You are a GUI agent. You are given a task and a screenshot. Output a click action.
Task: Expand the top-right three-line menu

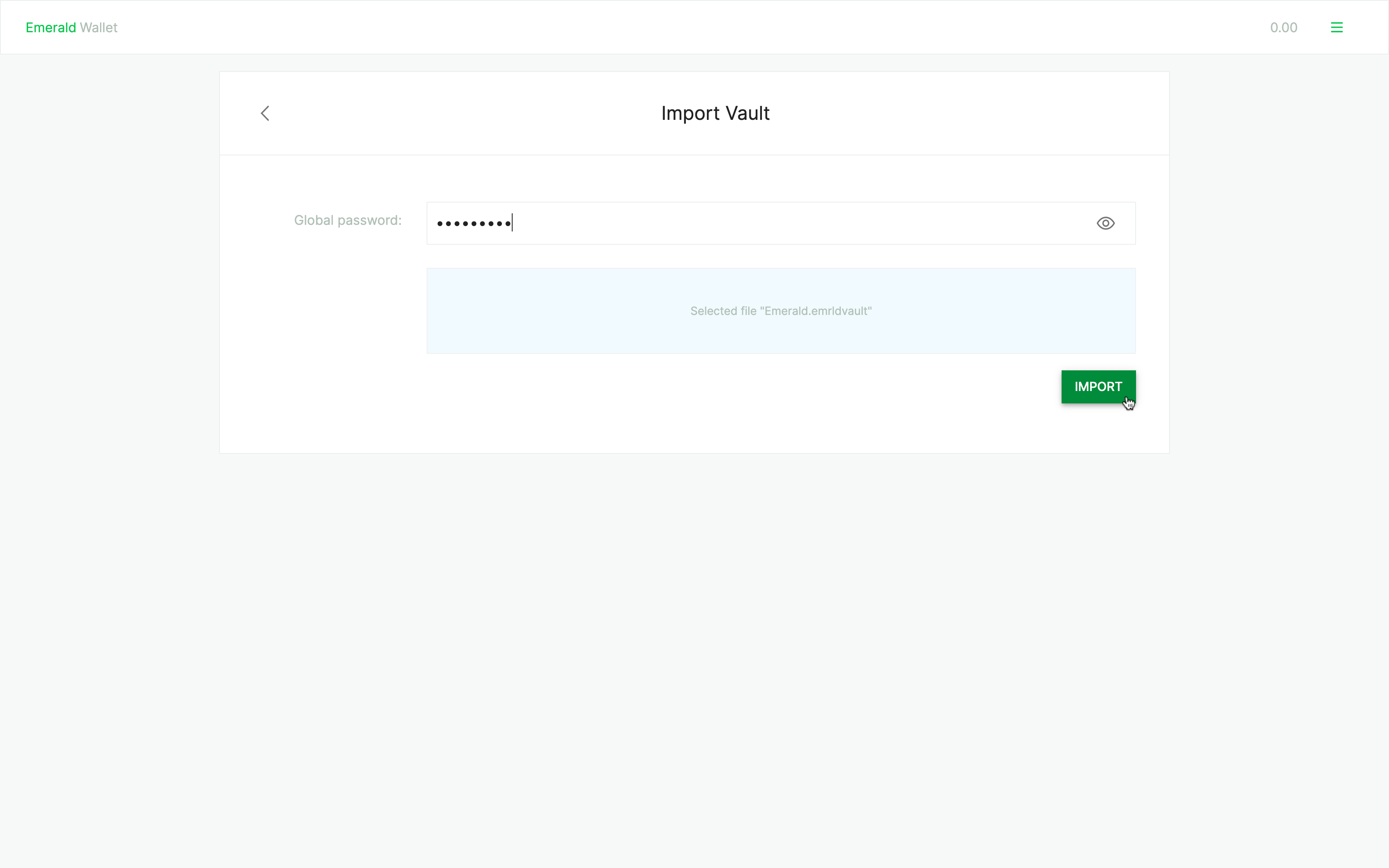pyautogui.click(x=1336, y=28)
